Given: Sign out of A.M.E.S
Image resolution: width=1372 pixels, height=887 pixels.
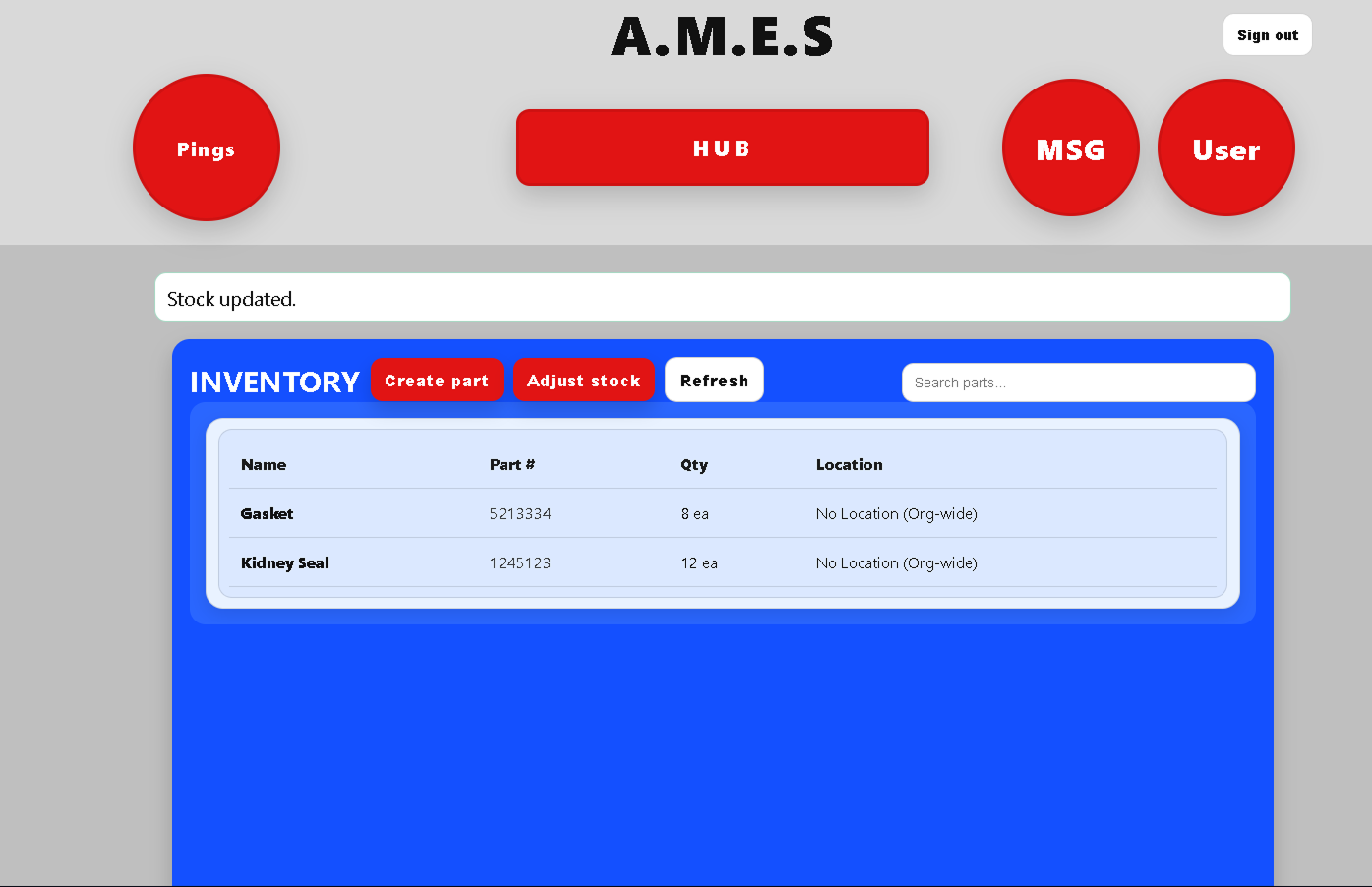Looking at the screenshot, I should [x=1267, y=34].
